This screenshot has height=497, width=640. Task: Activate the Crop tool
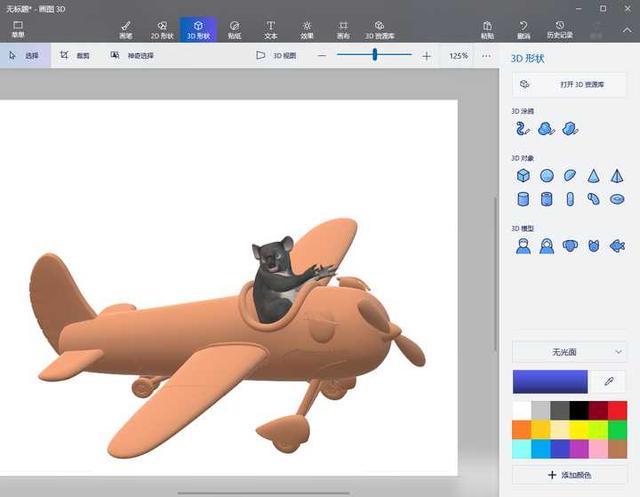[x=74, y=56]
